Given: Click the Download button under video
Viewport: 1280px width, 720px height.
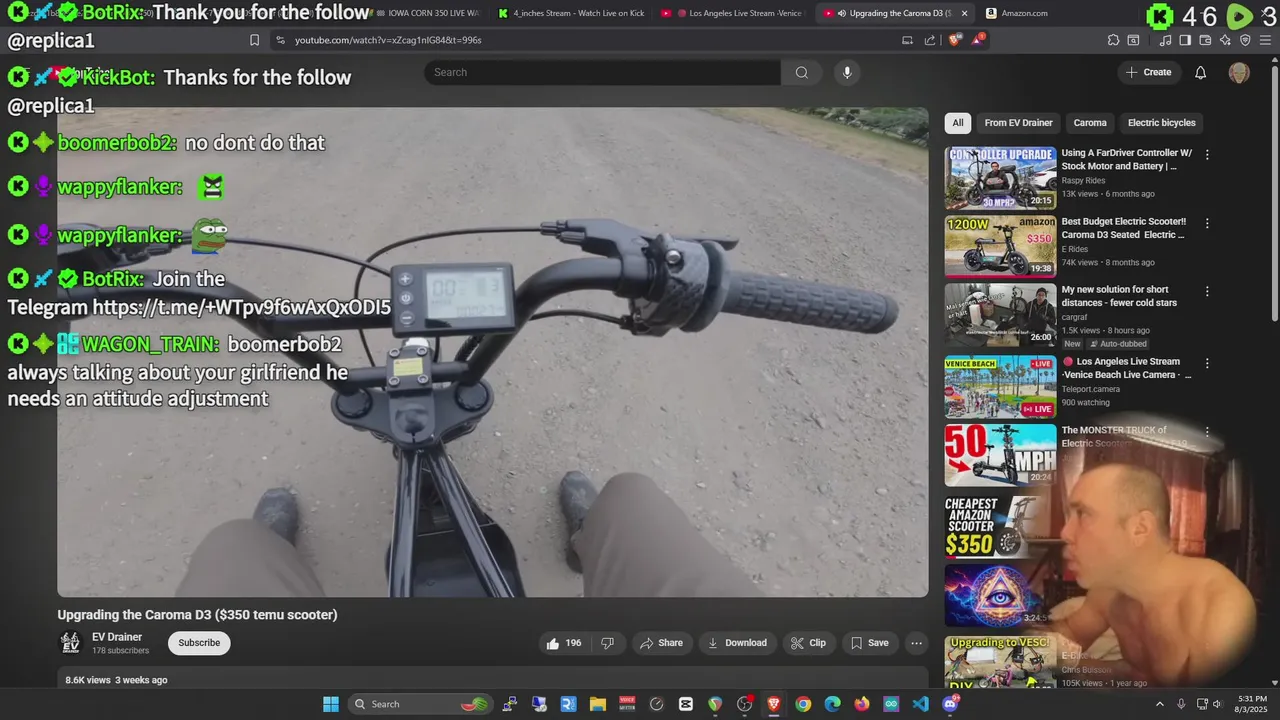Looking at the screenshot, I should tap(737, 643).
